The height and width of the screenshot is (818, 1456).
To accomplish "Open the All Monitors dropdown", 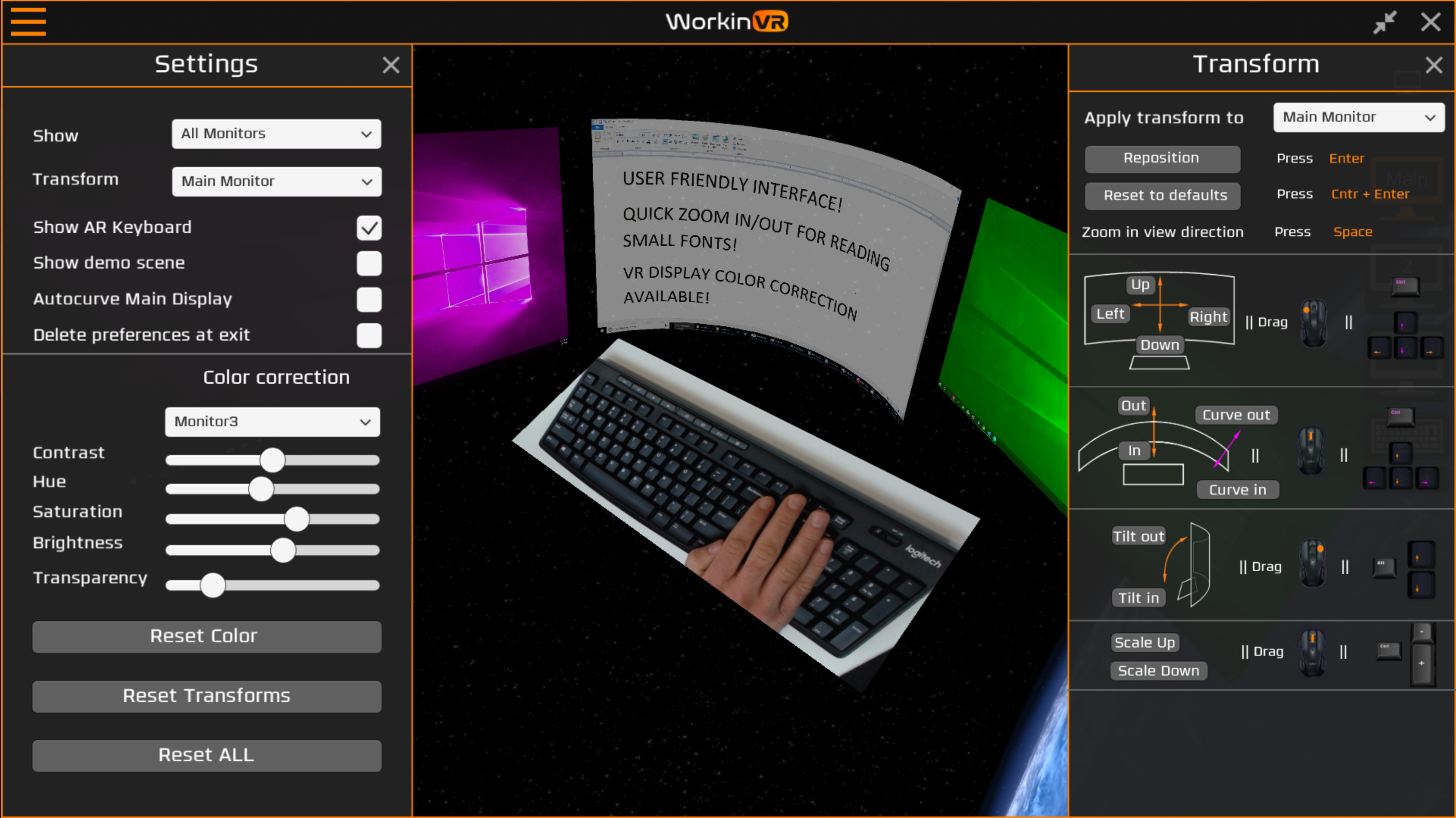I will click(276, 134).
